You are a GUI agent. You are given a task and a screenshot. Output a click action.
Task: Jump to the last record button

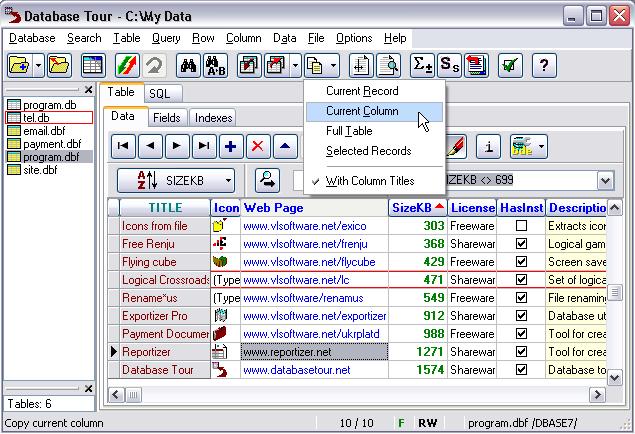click(x=204, y=146)
